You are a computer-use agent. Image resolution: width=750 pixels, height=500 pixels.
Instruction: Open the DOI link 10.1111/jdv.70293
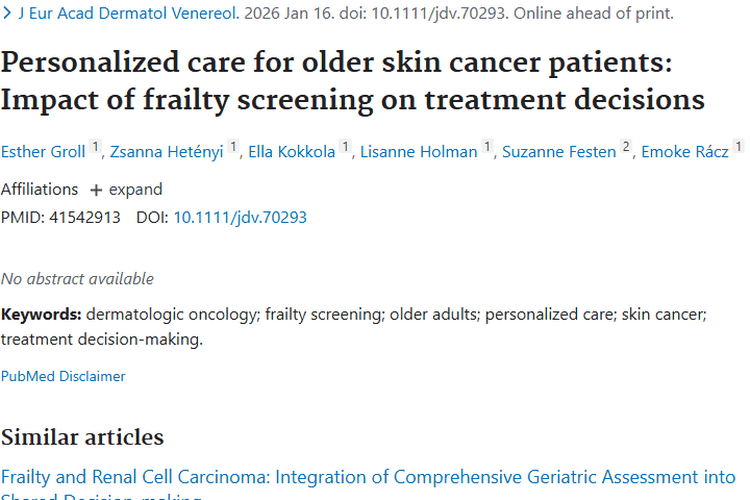pyautogui.click(x=240, y=216)
